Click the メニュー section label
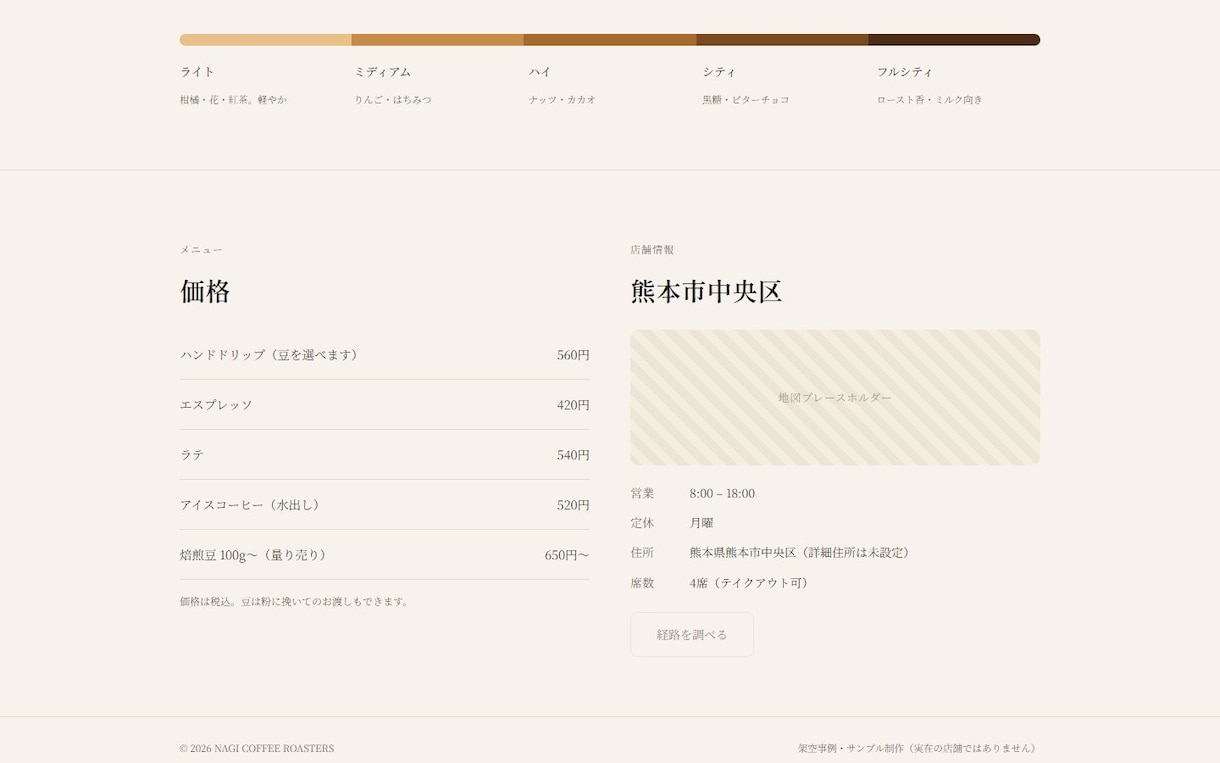The image size is (1220, 763). pyautogui.click(x=201, y=250)
